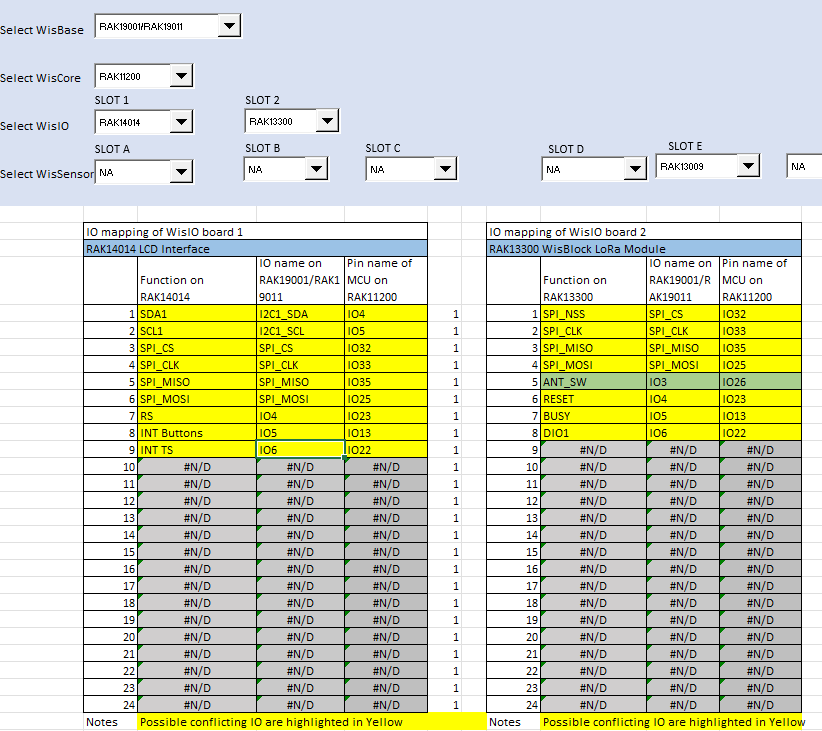Open the Select WisBase dropdown
Image resolution: width=822 pixels, height=731 pixels.
[x=228, y=27]
